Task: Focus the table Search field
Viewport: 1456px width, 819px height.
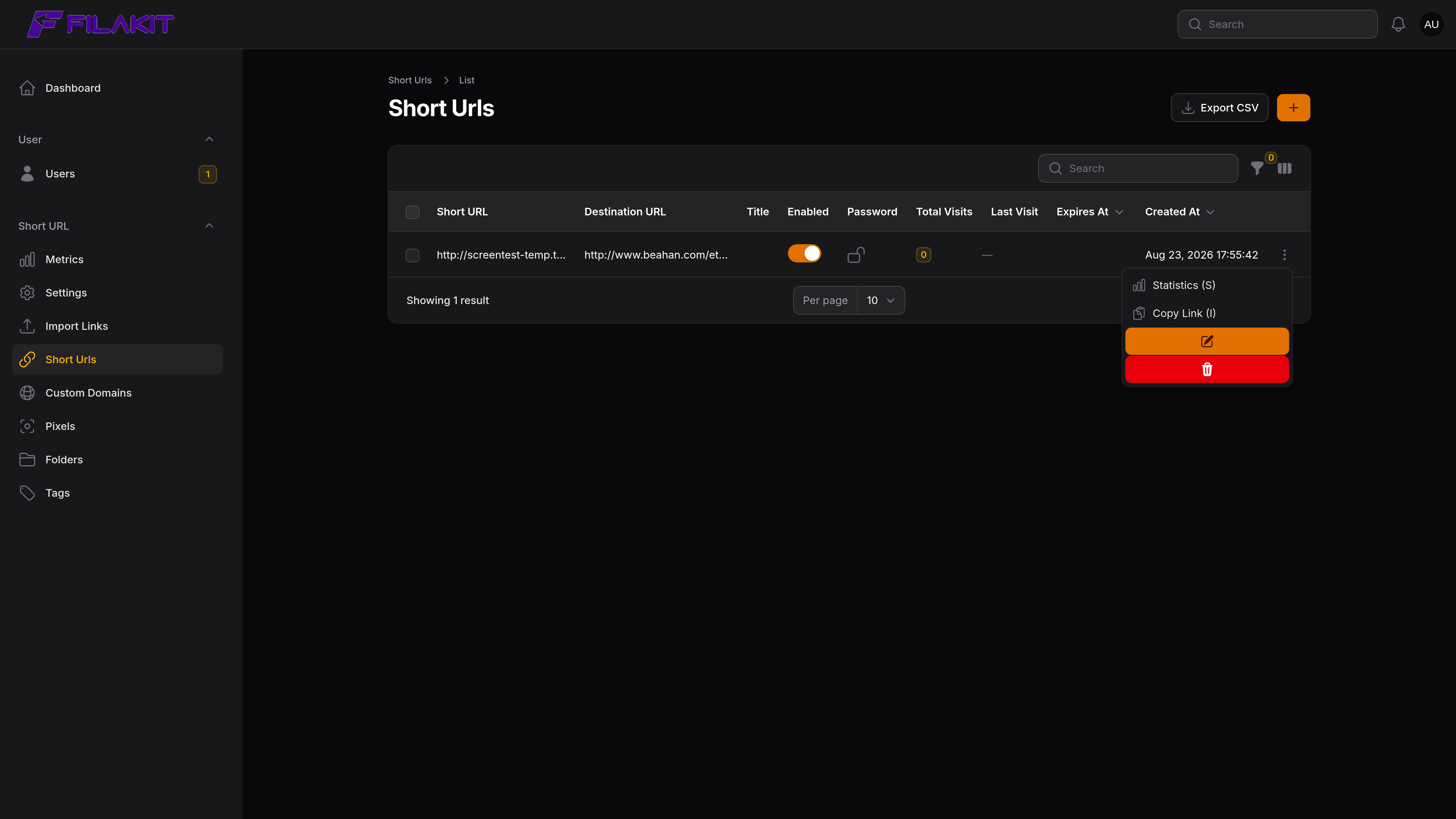Action: pos(1138,168)
